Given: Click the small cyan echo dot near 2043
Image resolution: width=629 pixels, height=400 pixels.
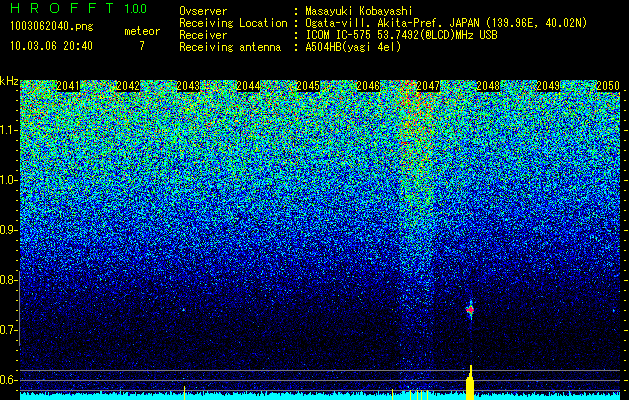Looking at the screenshot, I should (183, 310).
